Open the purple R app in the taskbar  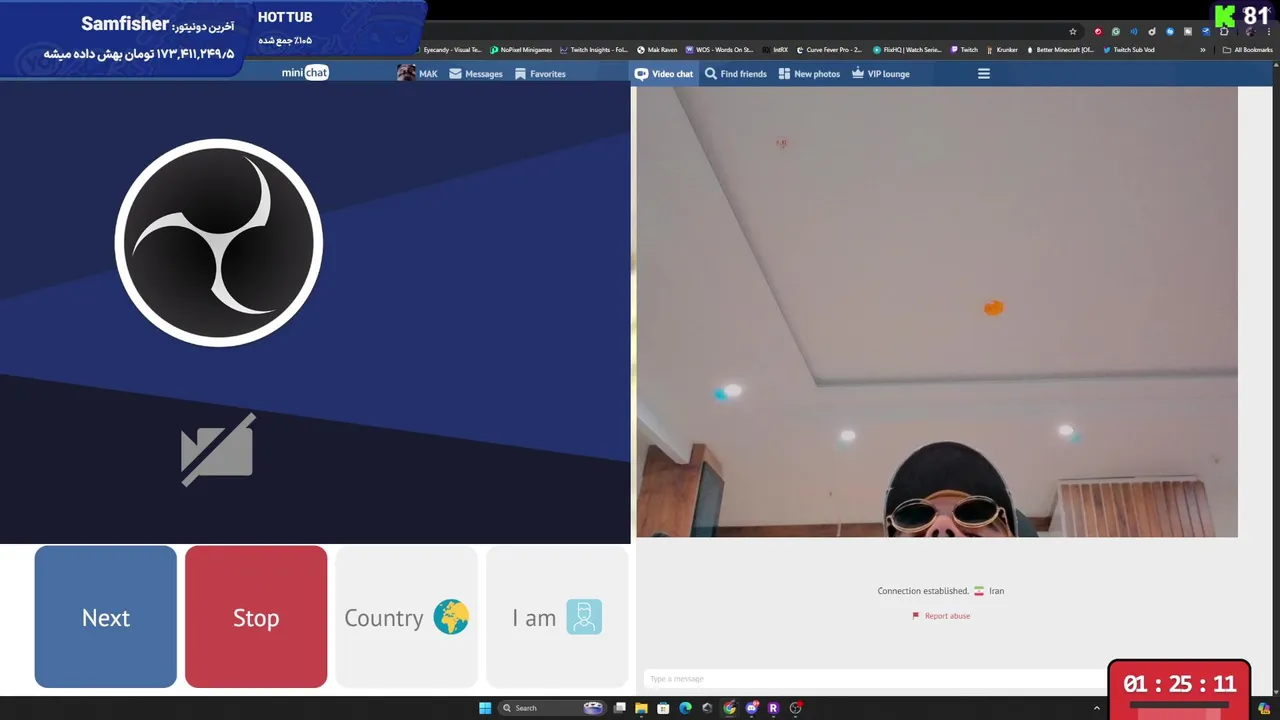tap(773, 708)
